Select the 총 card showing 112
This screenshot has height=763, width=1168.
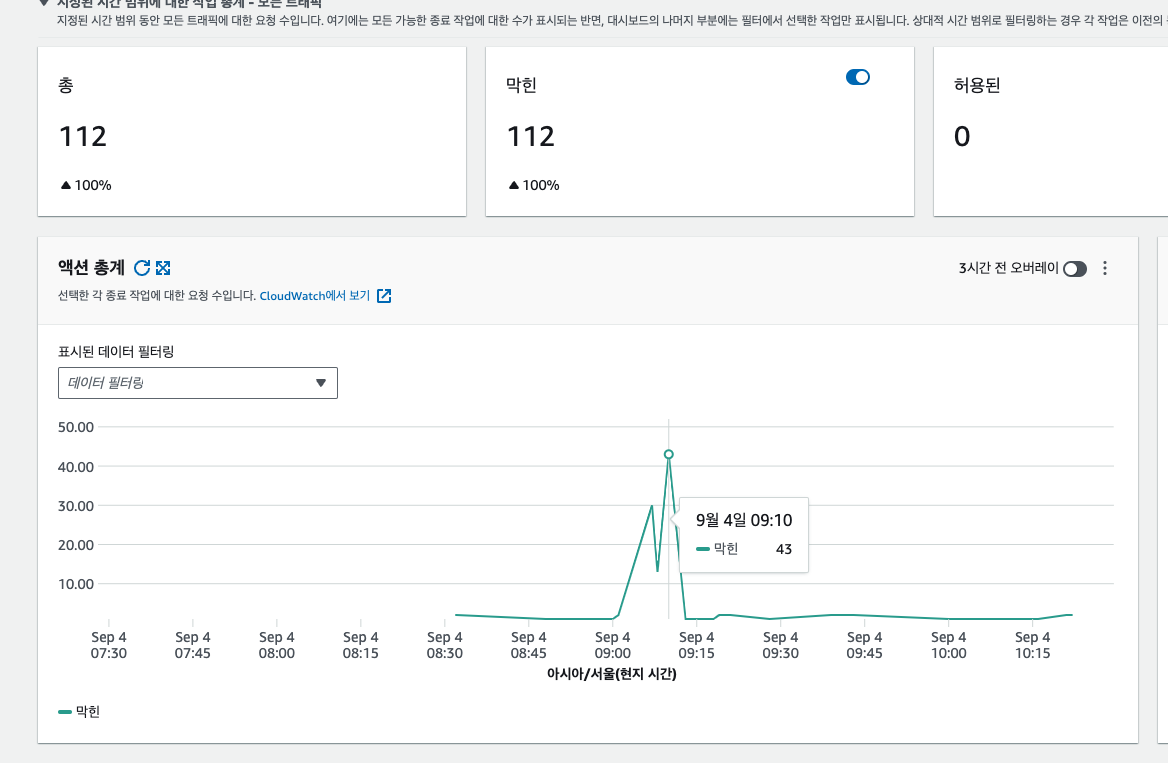252,132
